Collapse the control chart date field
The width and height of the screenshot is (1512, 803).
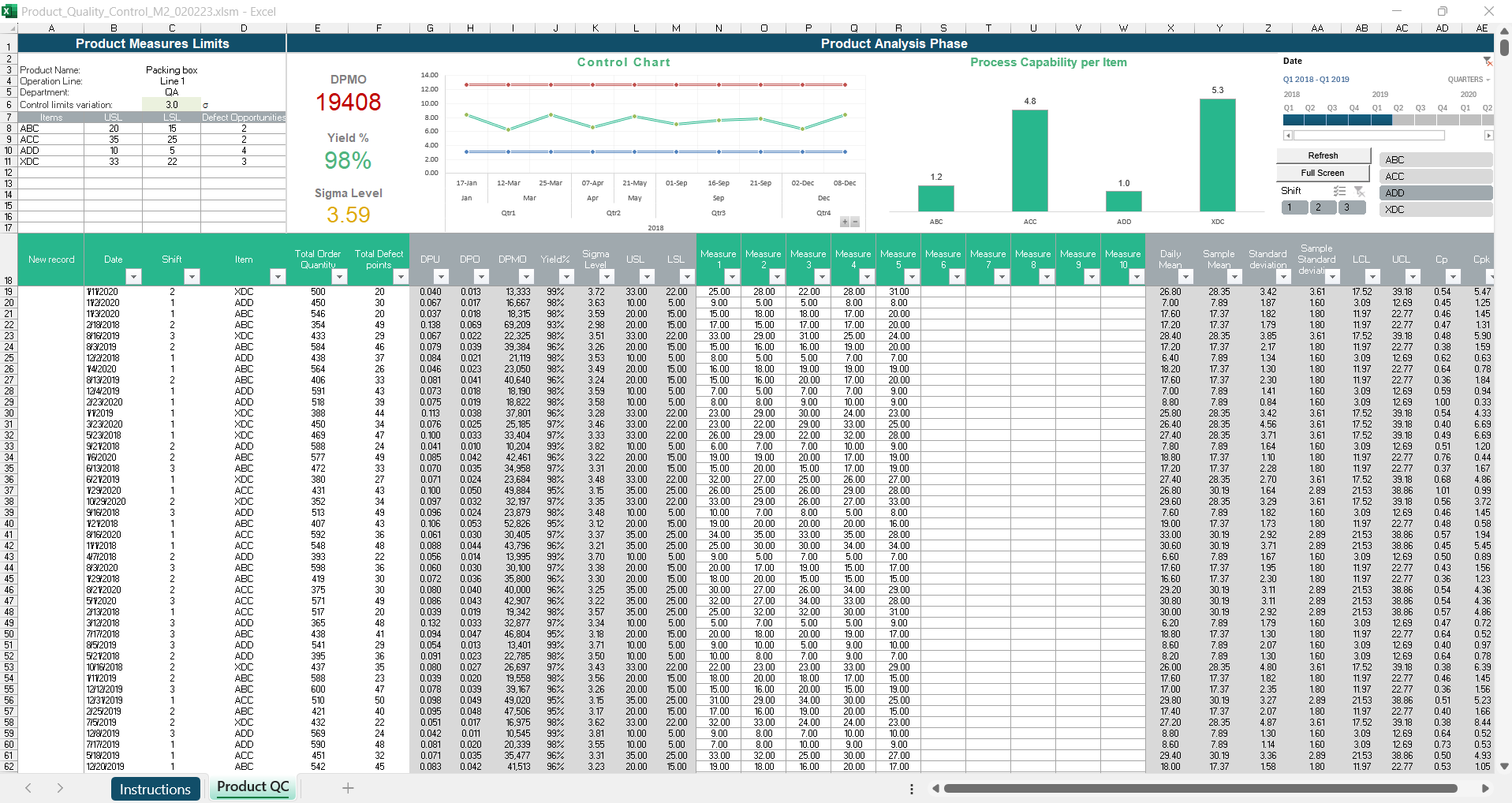coord(855,222)
